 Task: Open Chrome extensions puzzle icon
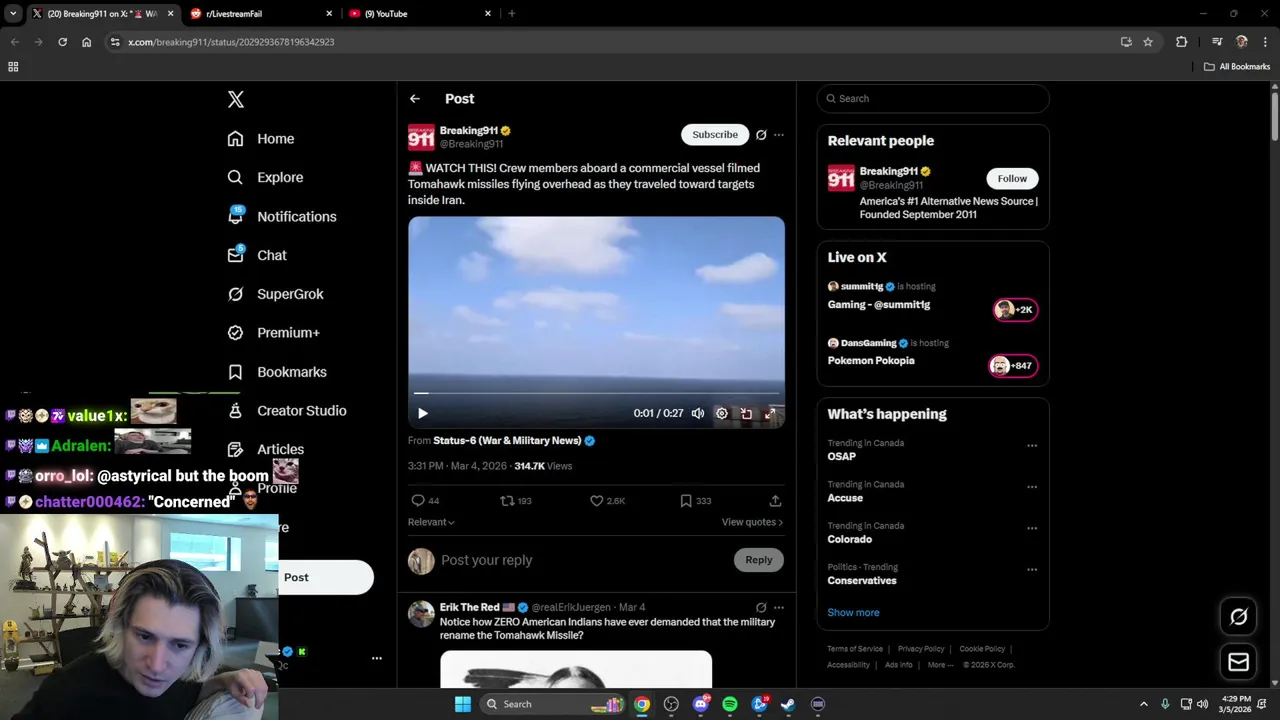tap(1182, 42)
